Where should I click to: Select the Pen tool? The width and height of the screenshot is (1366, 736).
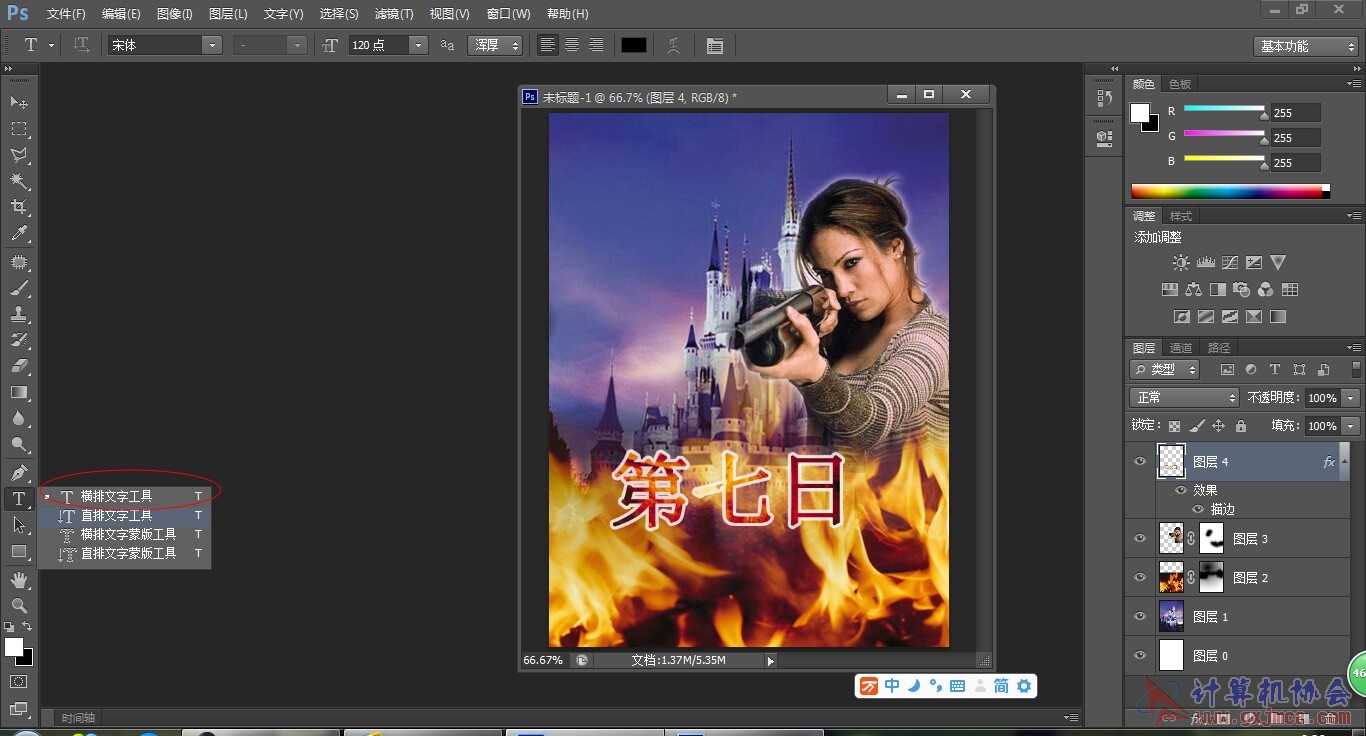point(19,472)
